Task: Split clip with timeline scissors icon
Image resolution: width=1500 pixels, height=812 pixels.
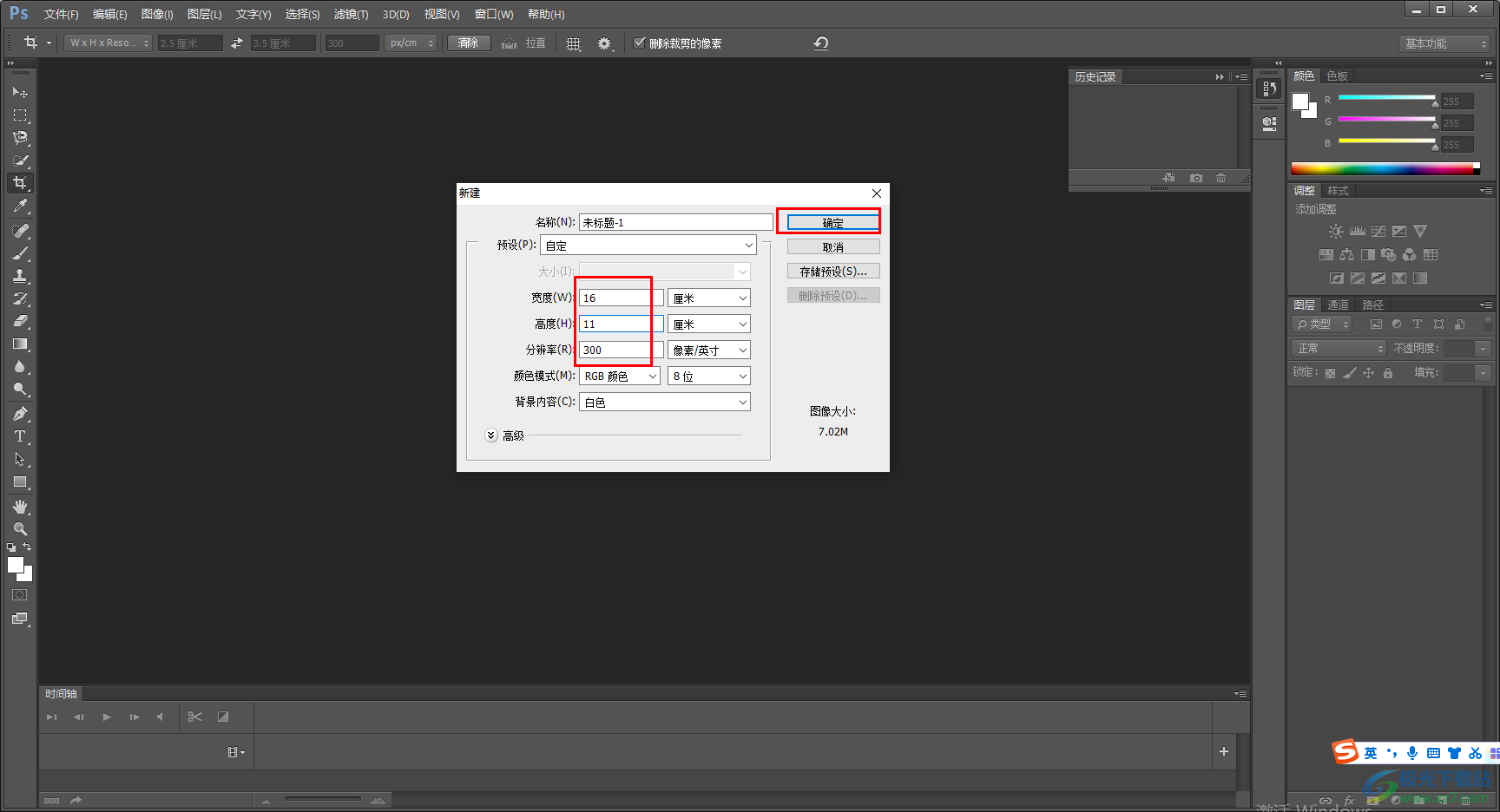Action: click(x=194, y=717)
